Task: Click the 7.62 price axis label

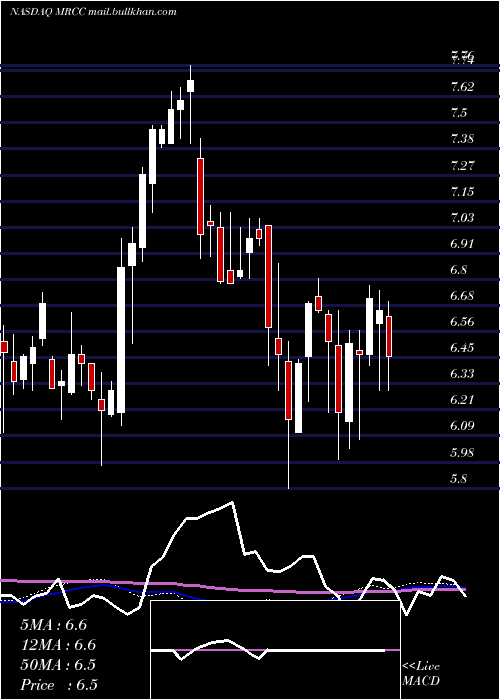Action: [462, 86]
